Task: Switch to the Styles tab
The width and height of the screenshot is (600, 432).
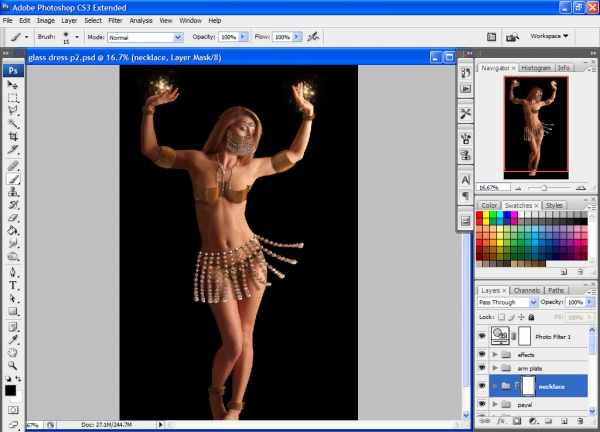Action: click(554, 205)
